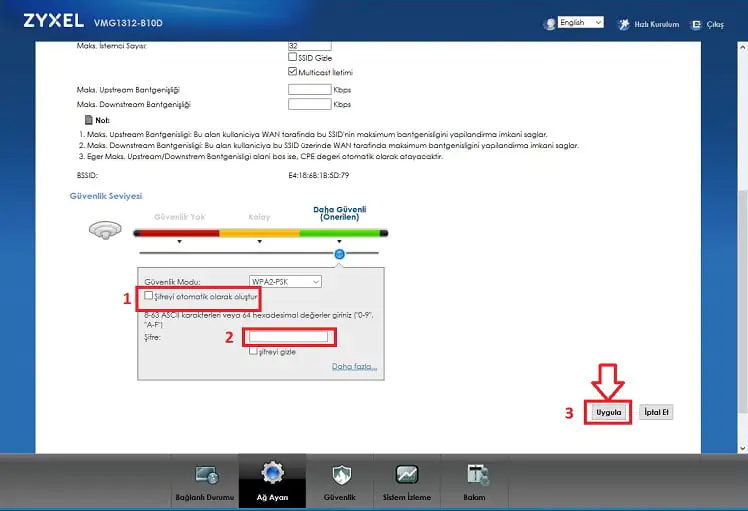Open the Daha fazla link
Viewport: 748px width, 511px height.
click(354, 366)
